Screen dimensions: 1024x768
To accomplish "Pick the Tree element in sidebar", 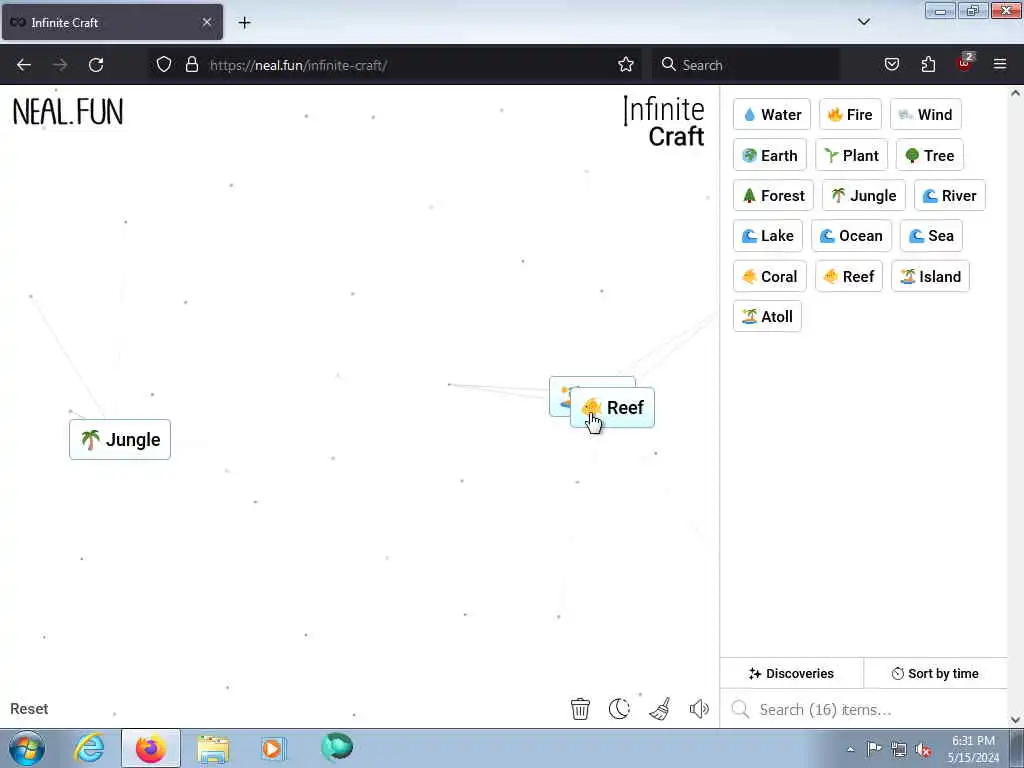I will point(929,155).
